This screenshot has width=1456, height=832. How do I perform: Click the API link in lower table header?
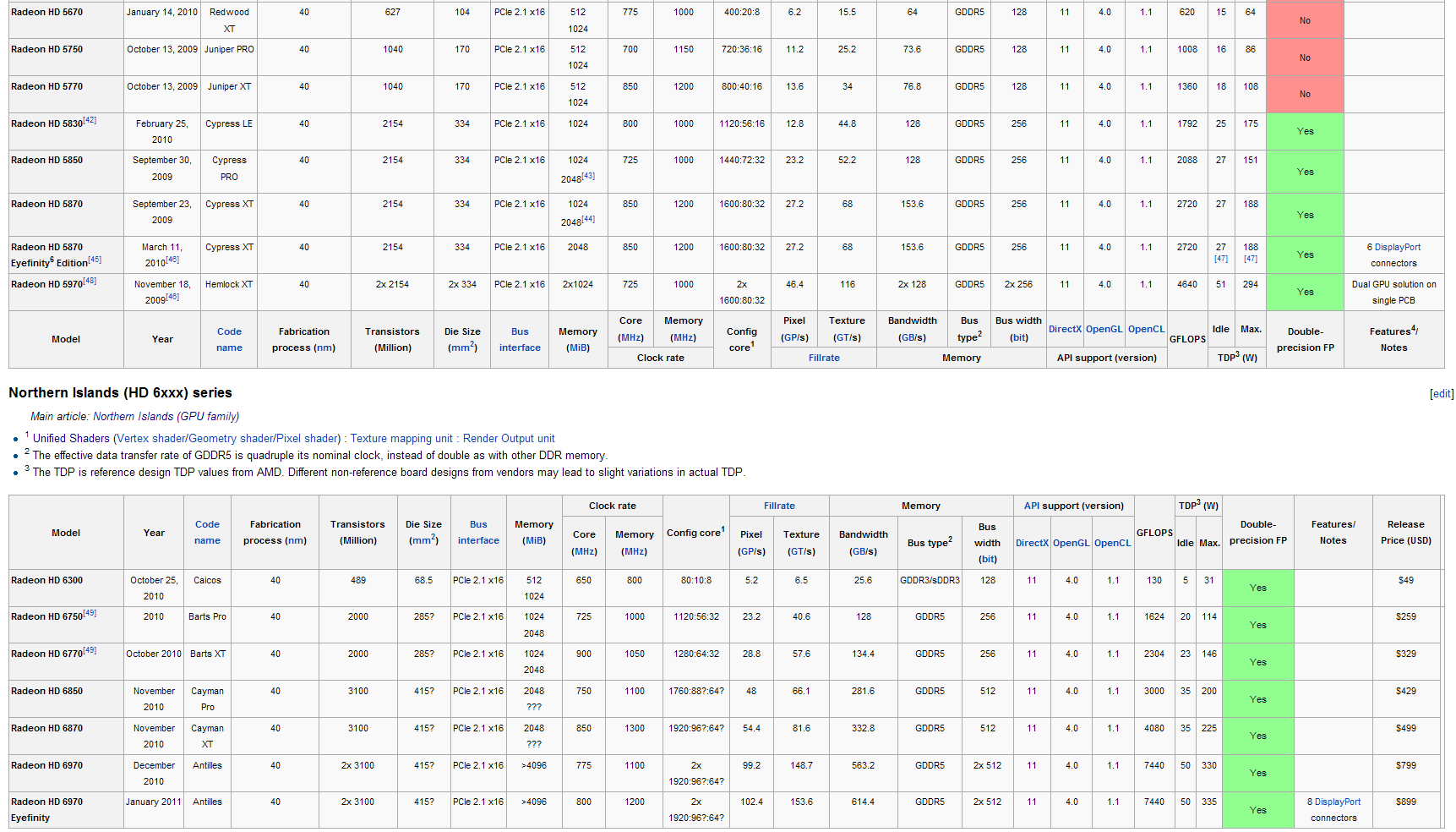pos(1032,506)
